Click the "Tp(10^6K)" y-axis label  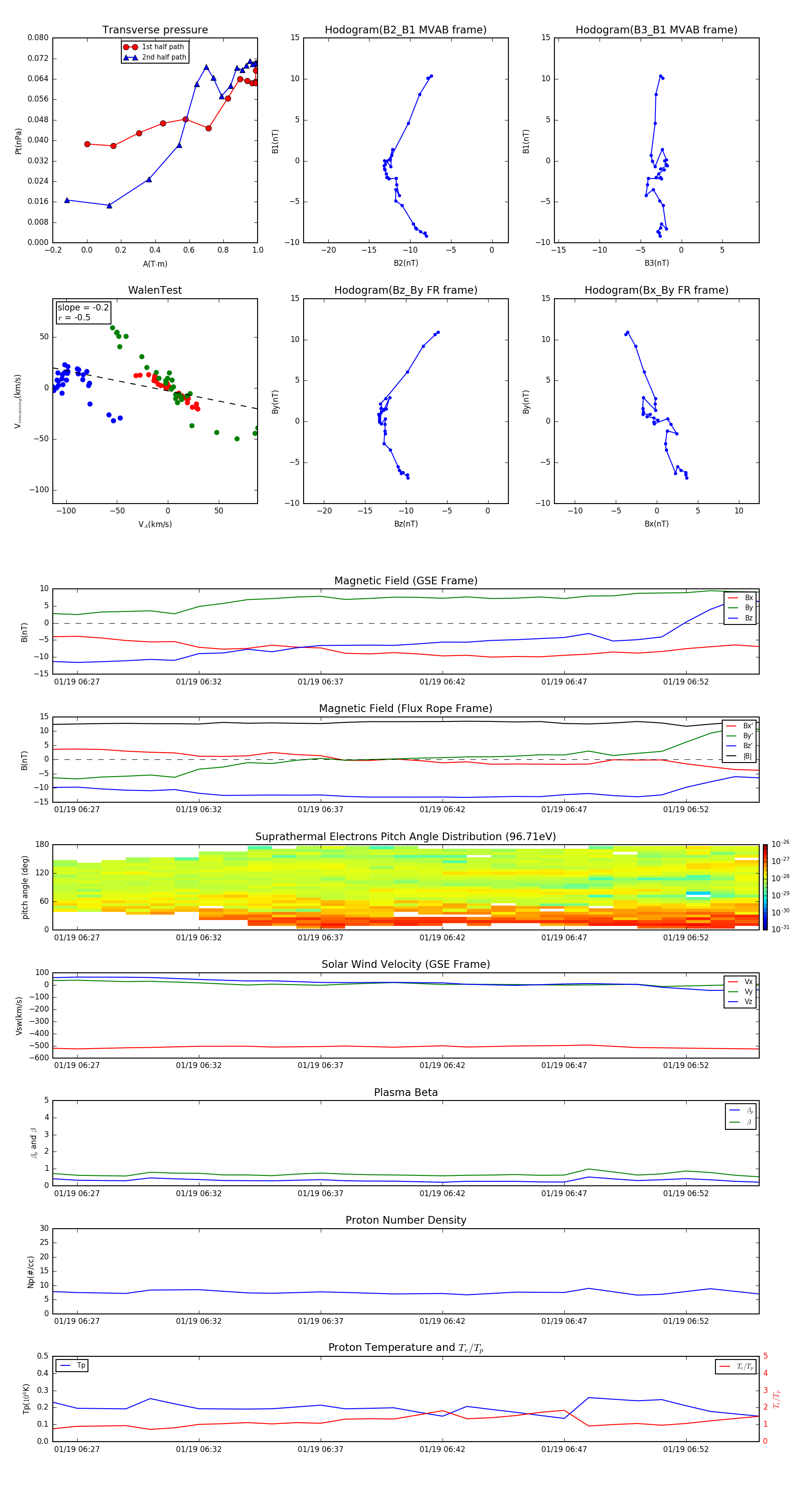point(26,1399)
